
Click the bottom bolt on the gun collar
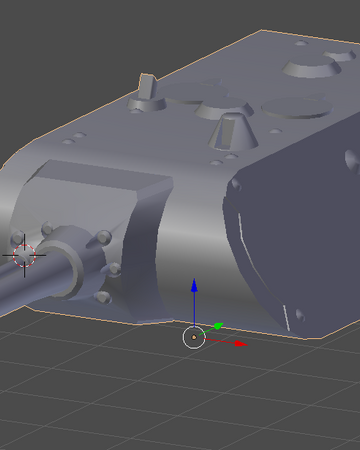coord(103,297)
